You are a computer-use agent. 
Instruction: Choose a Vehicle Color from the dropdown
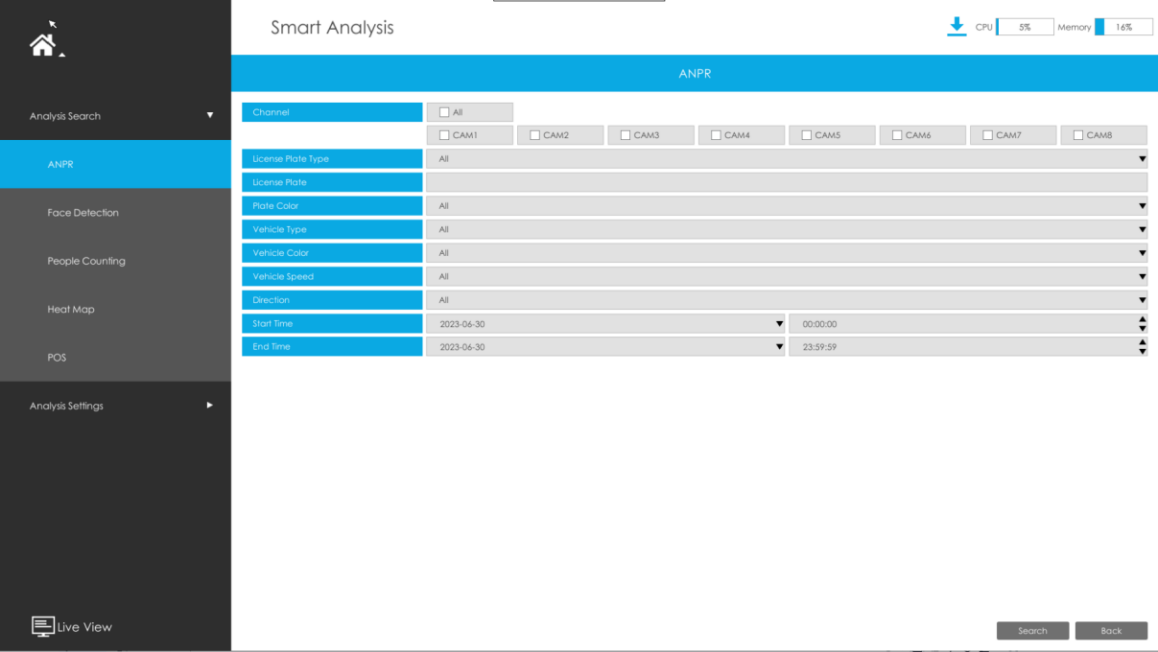[787, 253]
